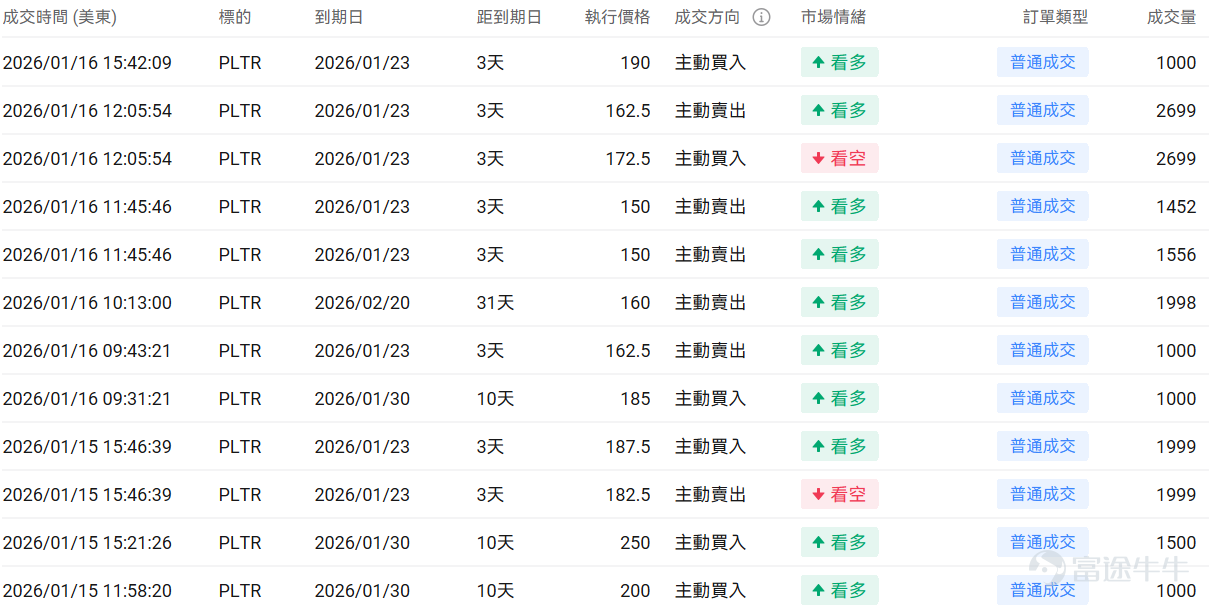
Task: Click strike price 172.5
Action: (x=628, y=159)
